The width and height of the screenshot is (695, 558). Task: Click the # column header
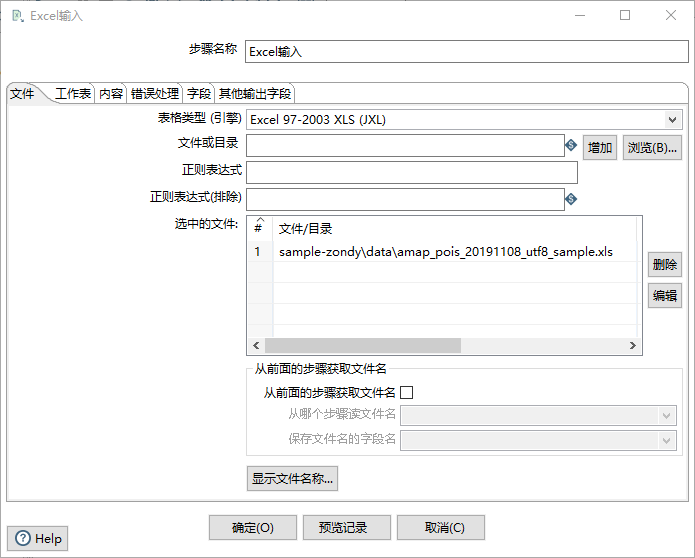(260, 229)
